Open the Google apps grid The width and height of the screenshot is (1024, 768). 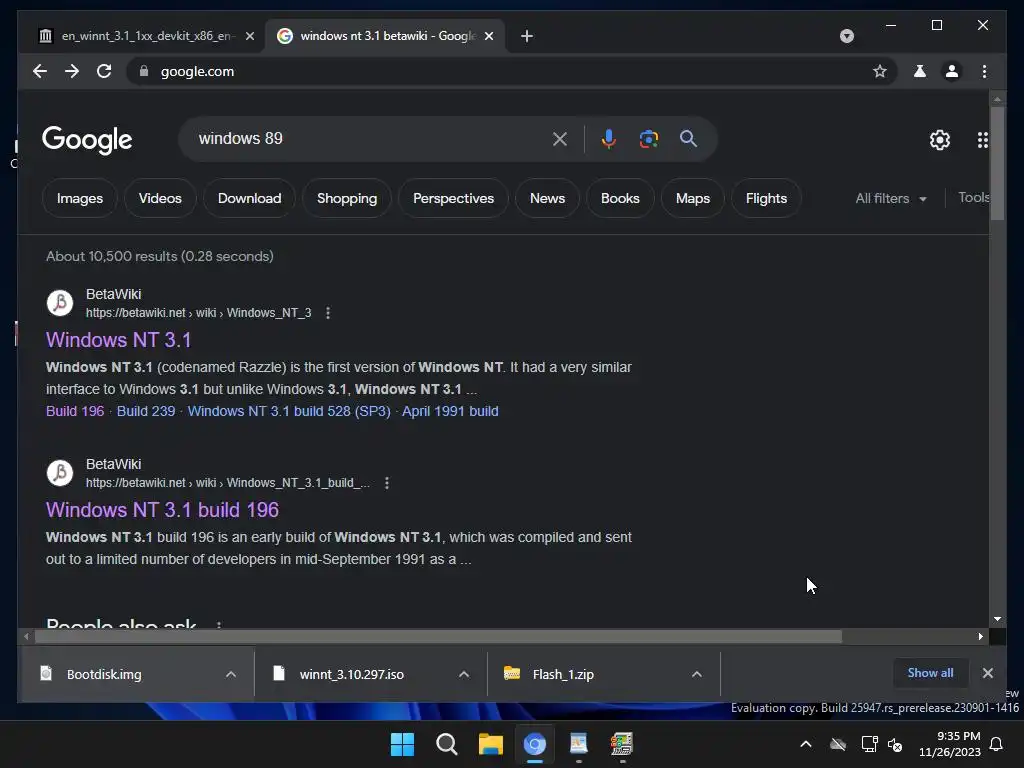[x=982, y=139]
